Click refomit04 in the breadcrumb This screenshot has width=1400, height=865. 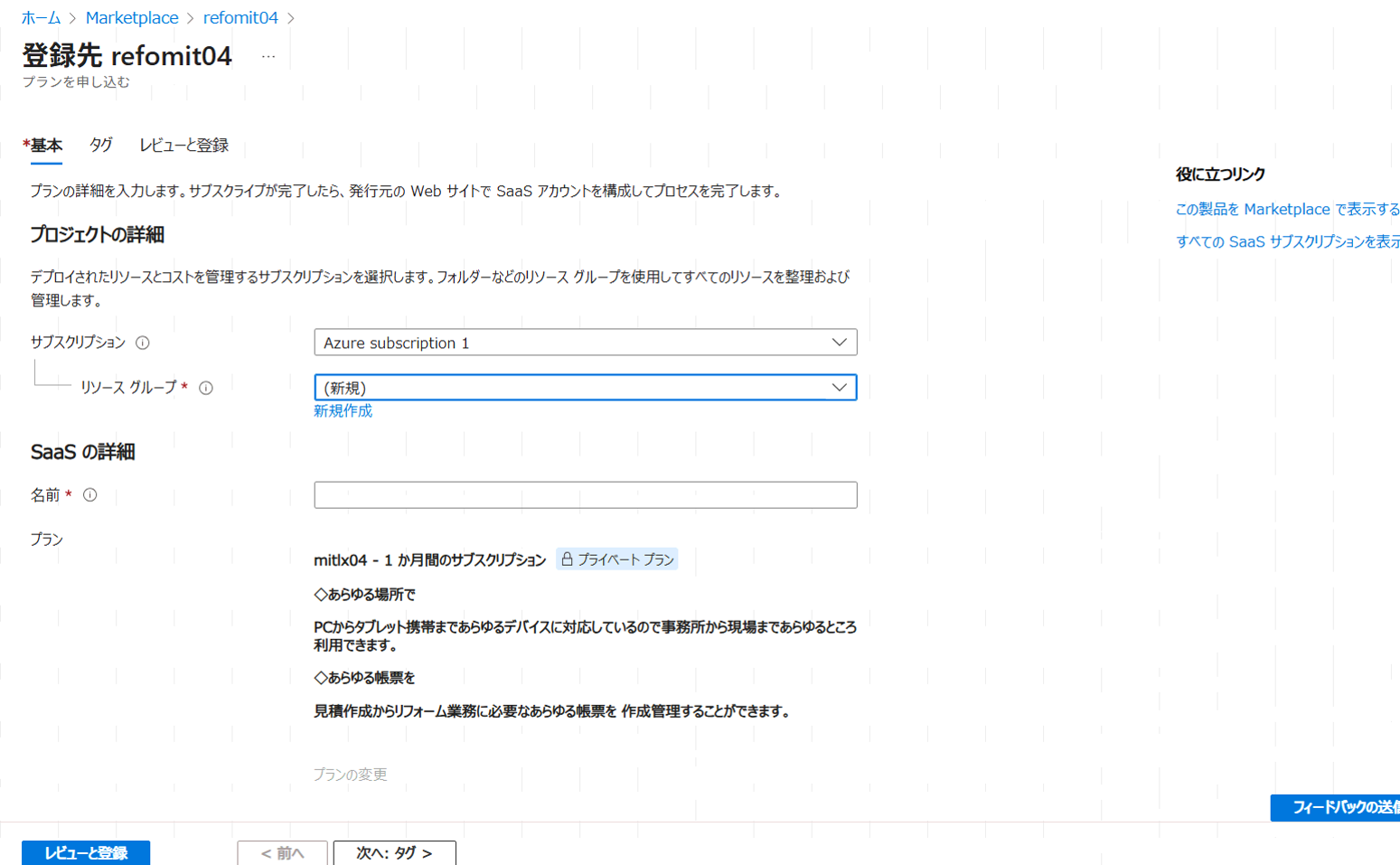pyautogui.click(x=240, y=18)
